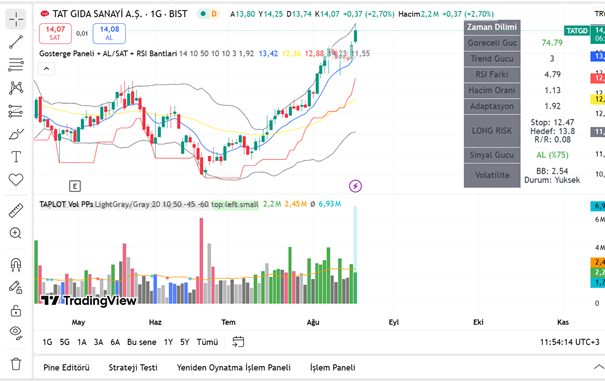Image resolution: width=605 pixels, height=381 pixels.
Task: Click the Volatilite row label
Action: tap(492, 175)
